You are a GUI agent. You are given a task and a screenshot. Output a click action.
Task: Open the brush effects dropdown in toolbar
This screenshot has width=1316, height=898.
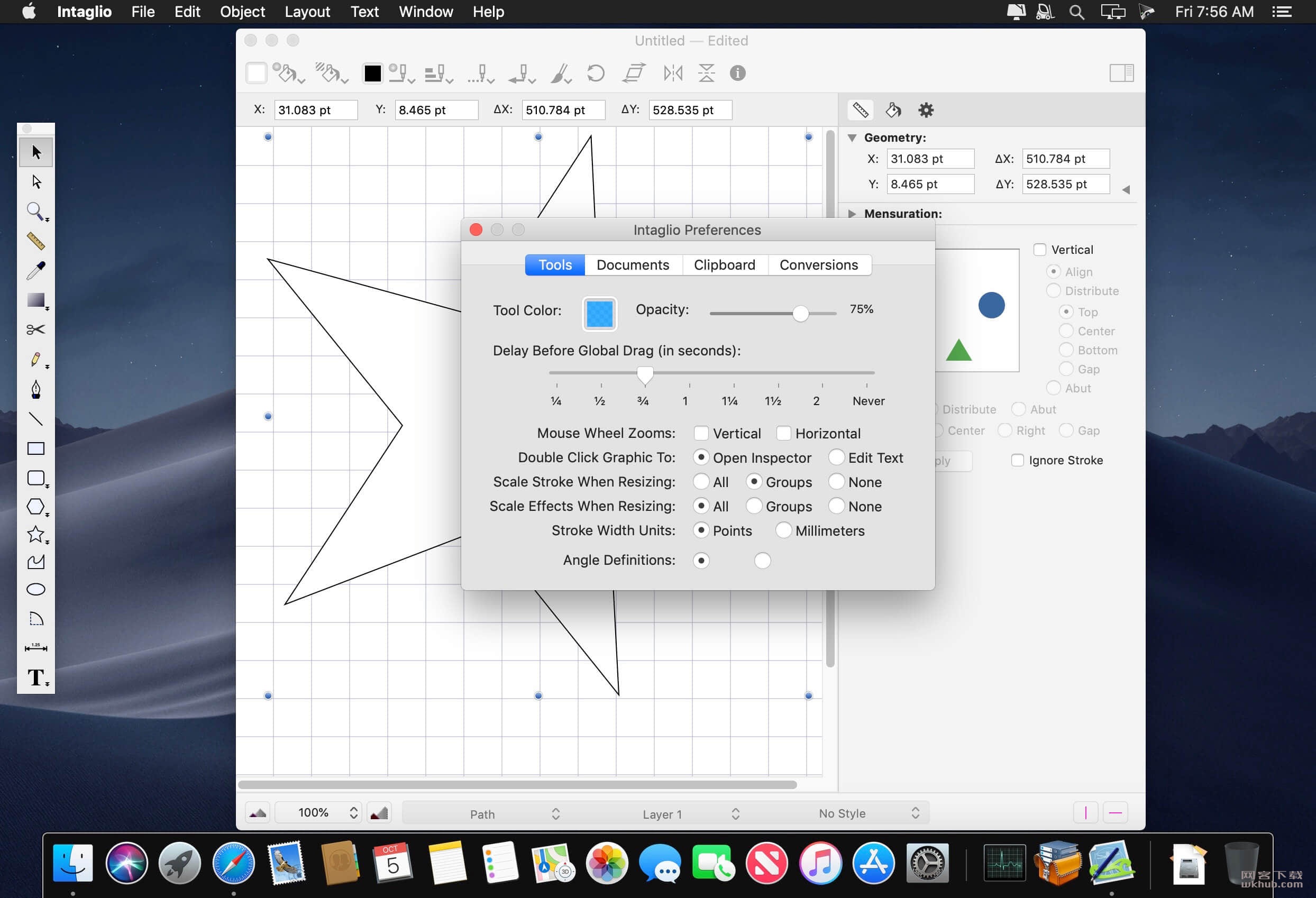(x=561, y=74)
